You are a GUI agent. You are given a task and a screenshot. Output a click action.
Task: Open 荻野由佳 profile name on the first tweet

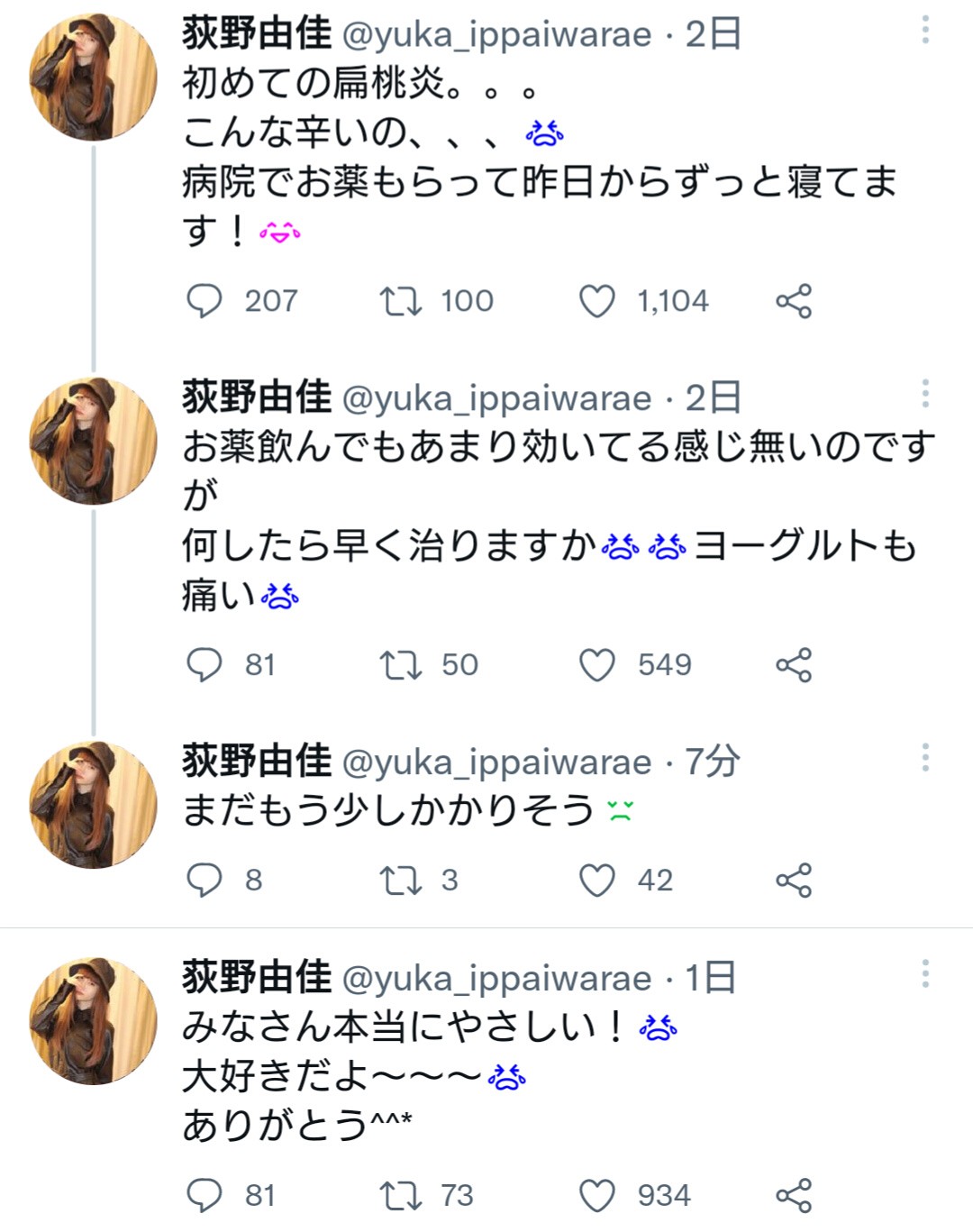pyautogui.click(x=257, y=34)
